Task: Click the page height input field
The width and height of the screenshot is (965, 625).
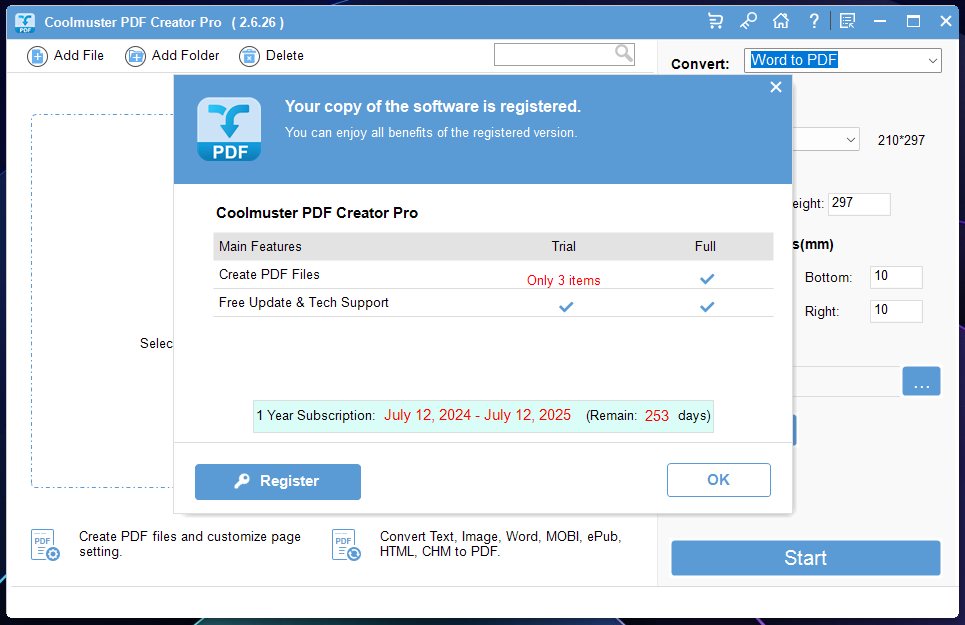Action: point(858,204)
